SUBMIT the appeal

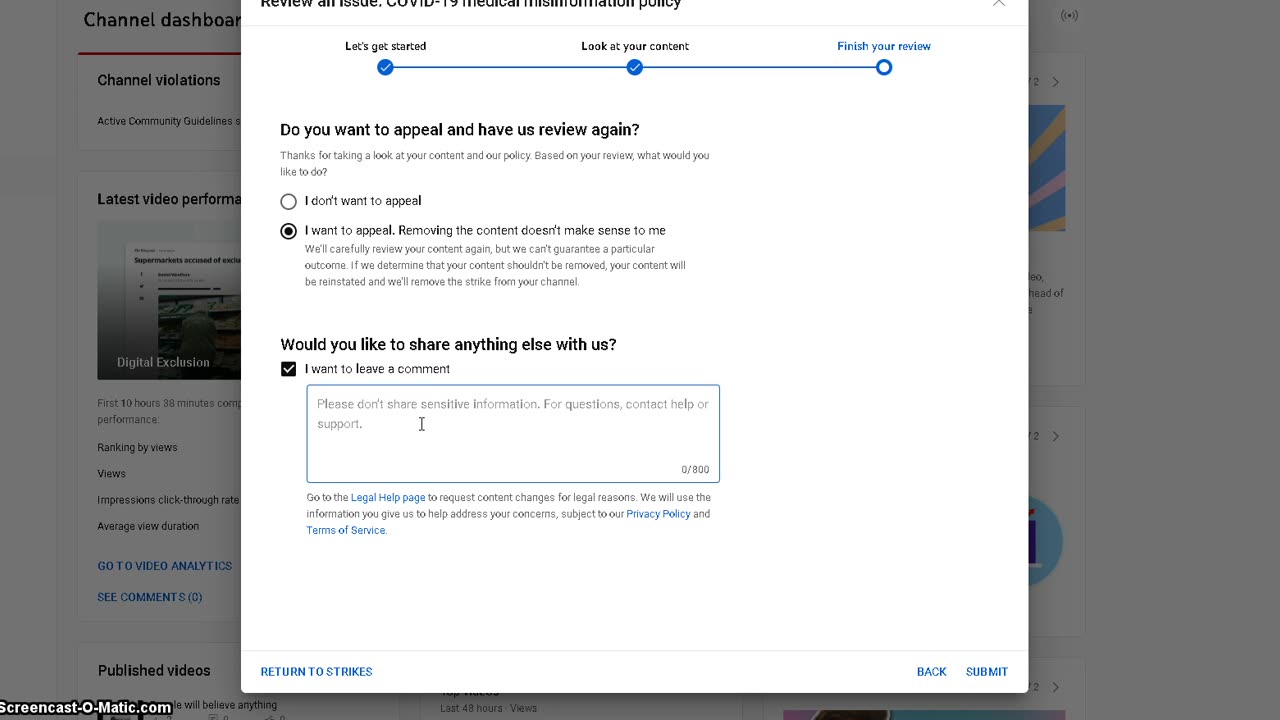(987, 672)
